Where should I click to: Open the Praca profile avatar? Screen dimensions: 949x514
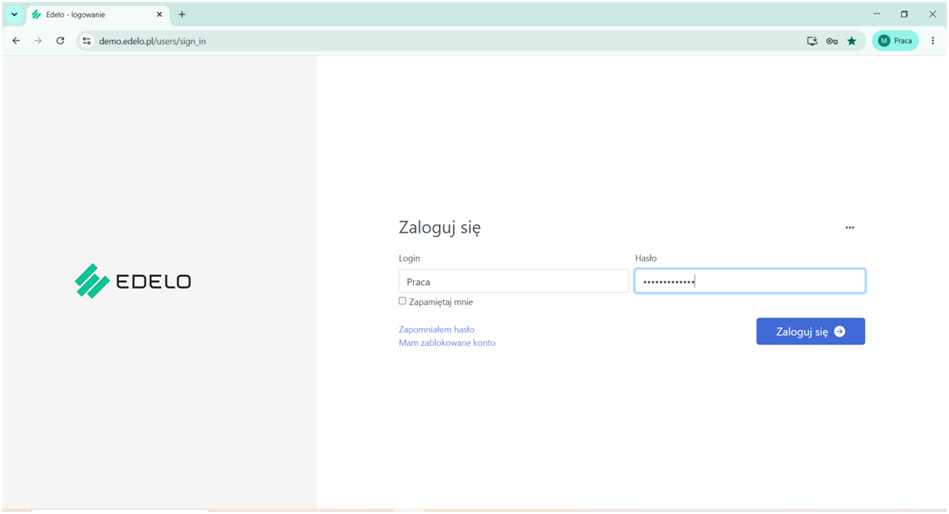pyautogui.click(x=895, y=41)
